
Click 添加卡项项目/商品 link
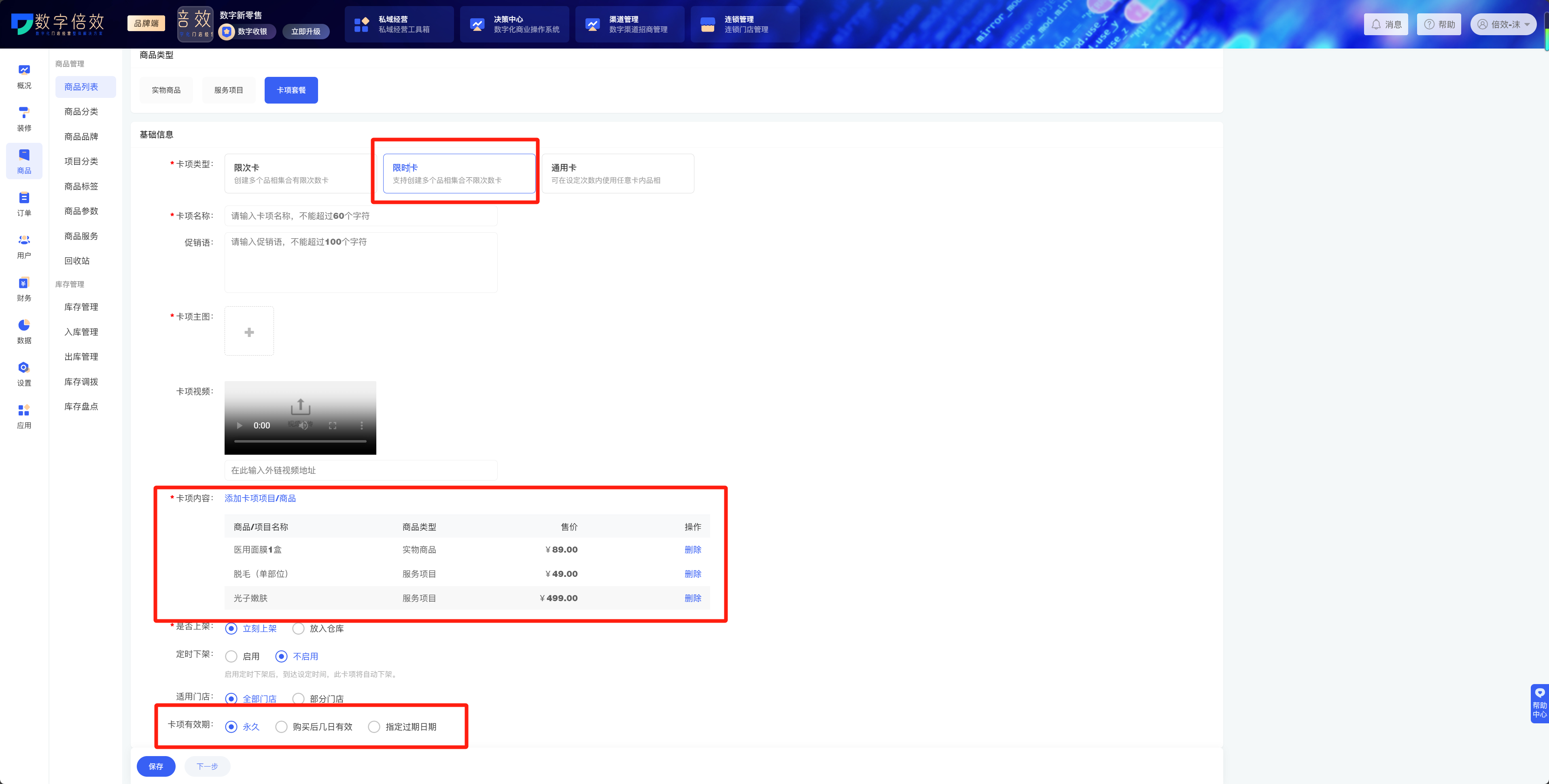pos(260,498)
